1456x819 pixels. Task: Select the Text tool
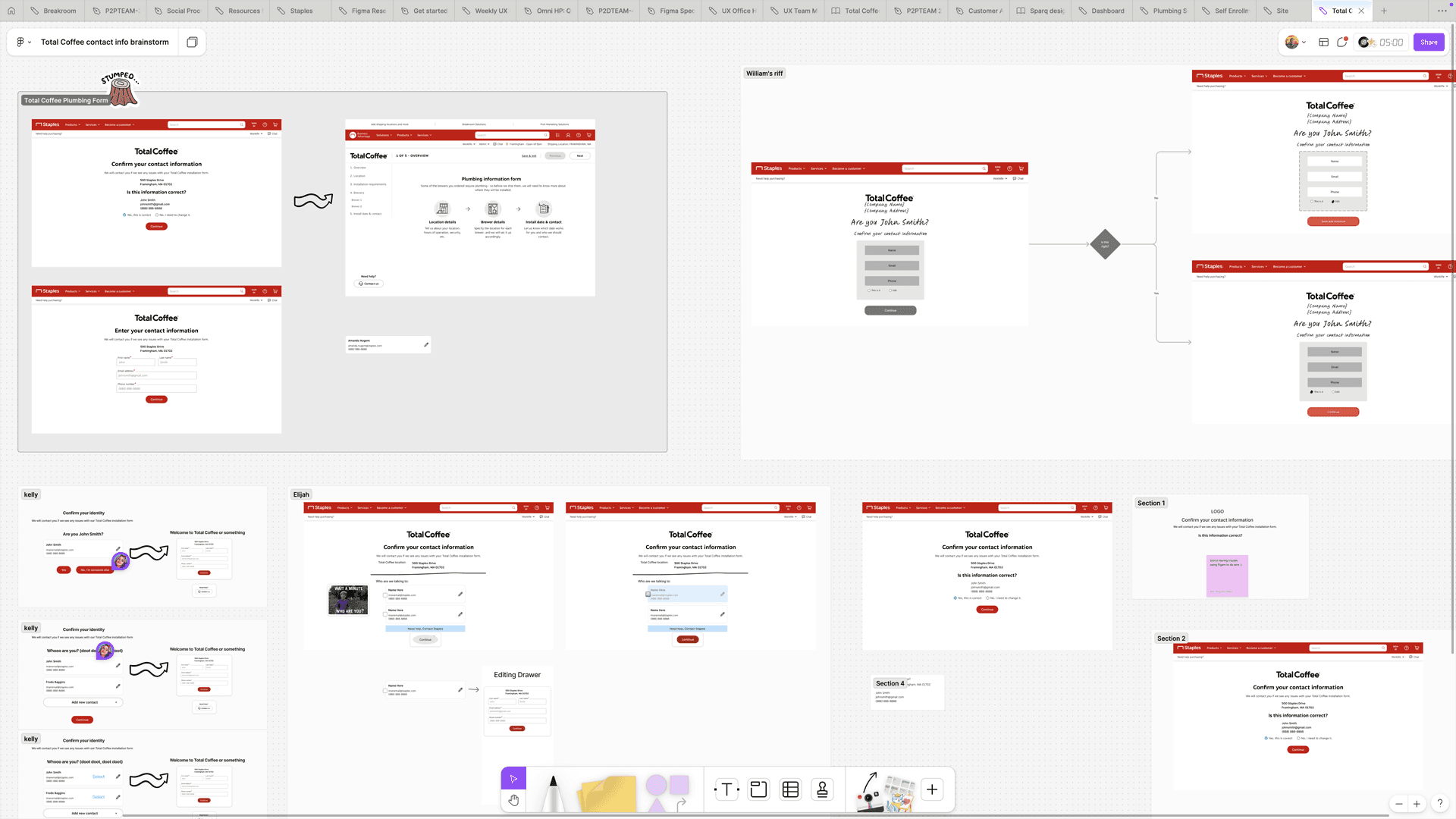726,789
